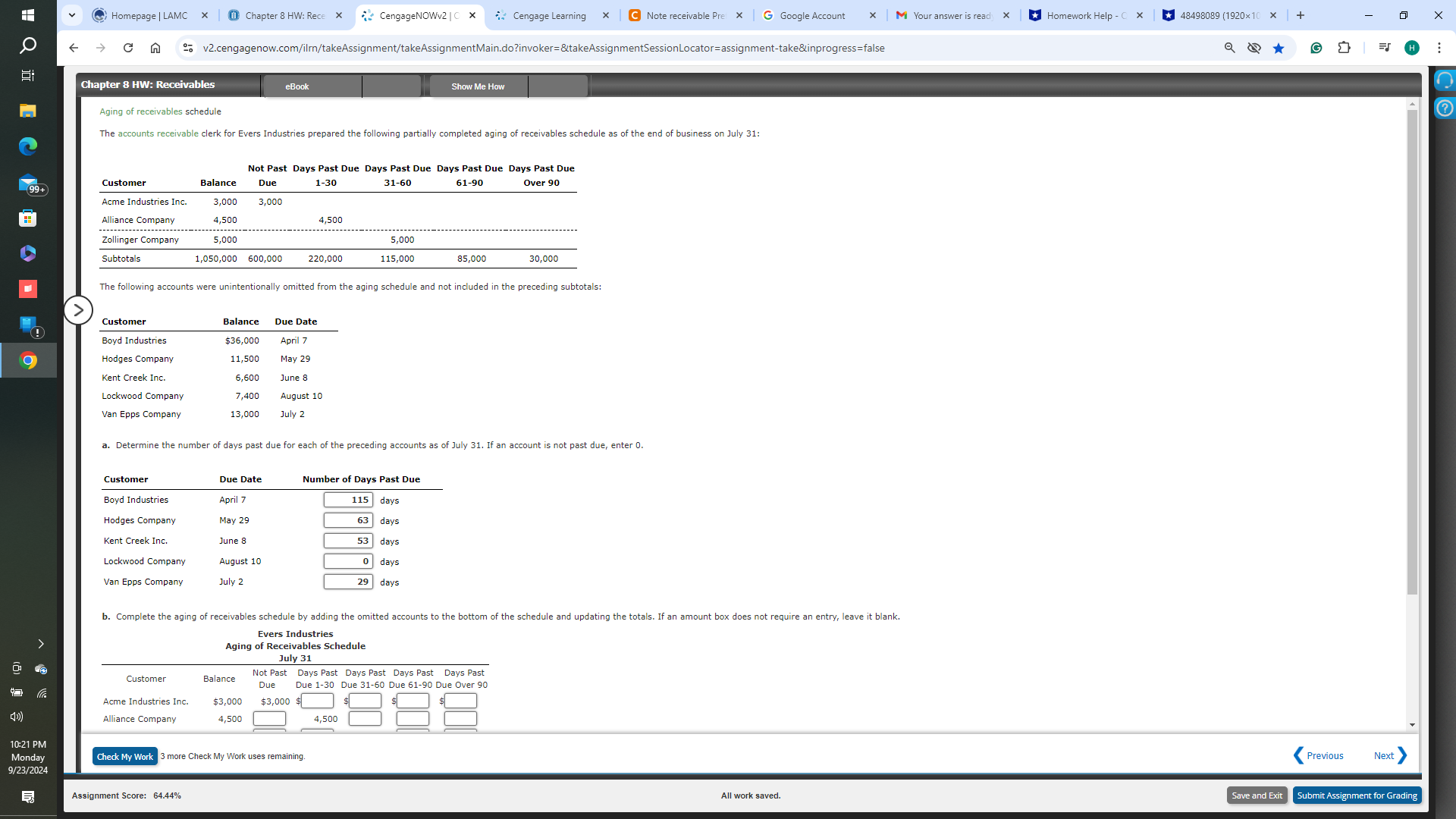Click the Boyd Industries days past due field
The width and height of the screenshot is (1456, 819).
click(348, 500)
